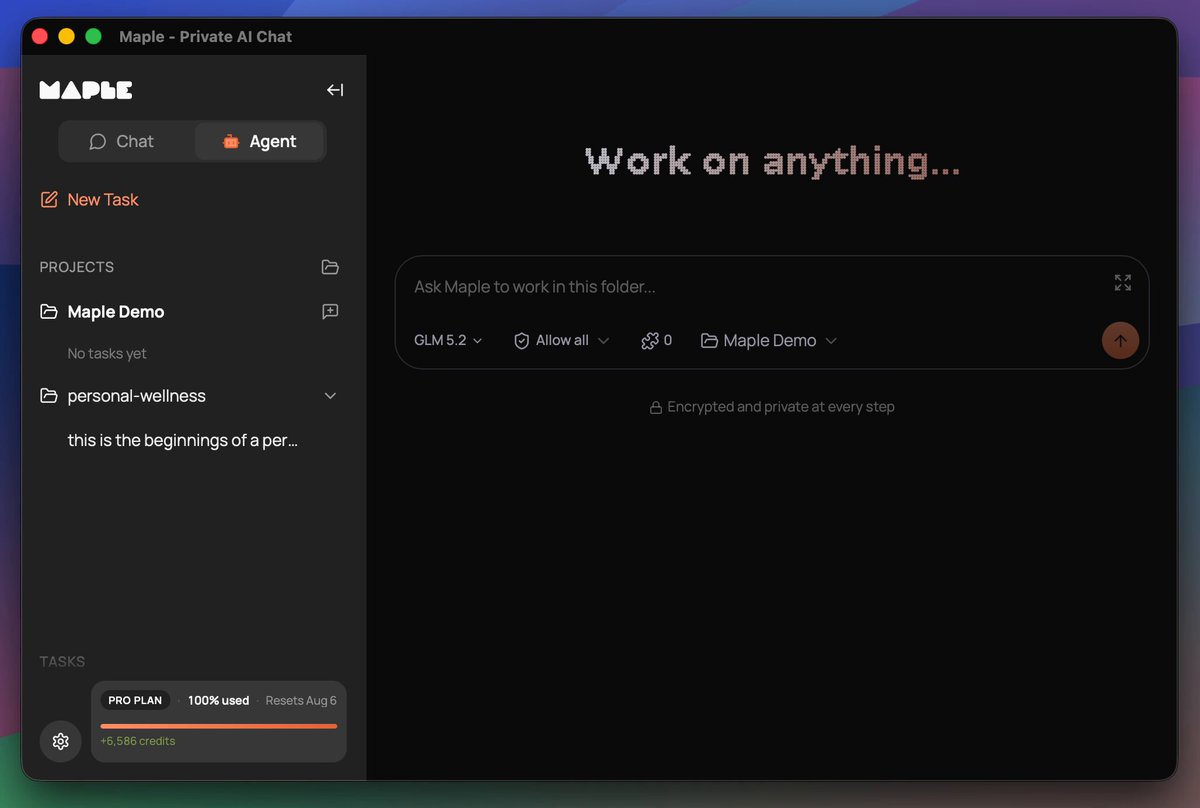Click the robot icon in the Agent tab

click(231, 142)
